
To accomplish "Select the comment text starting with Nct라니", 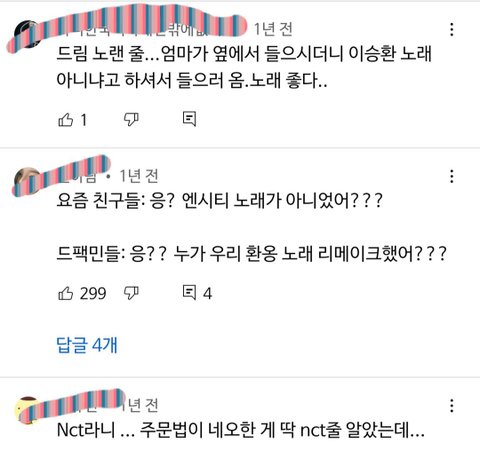I will click(x=241, y=429).
